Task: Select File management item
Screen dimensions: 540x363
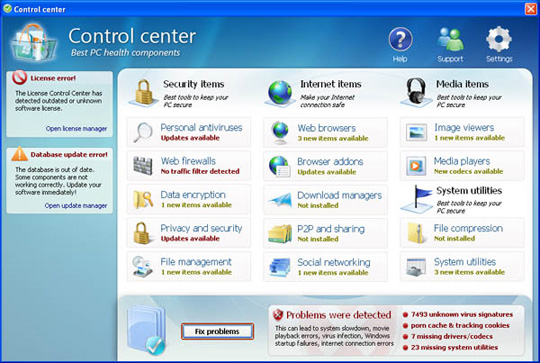Action: pyautogui.click(x=189, y=267)
